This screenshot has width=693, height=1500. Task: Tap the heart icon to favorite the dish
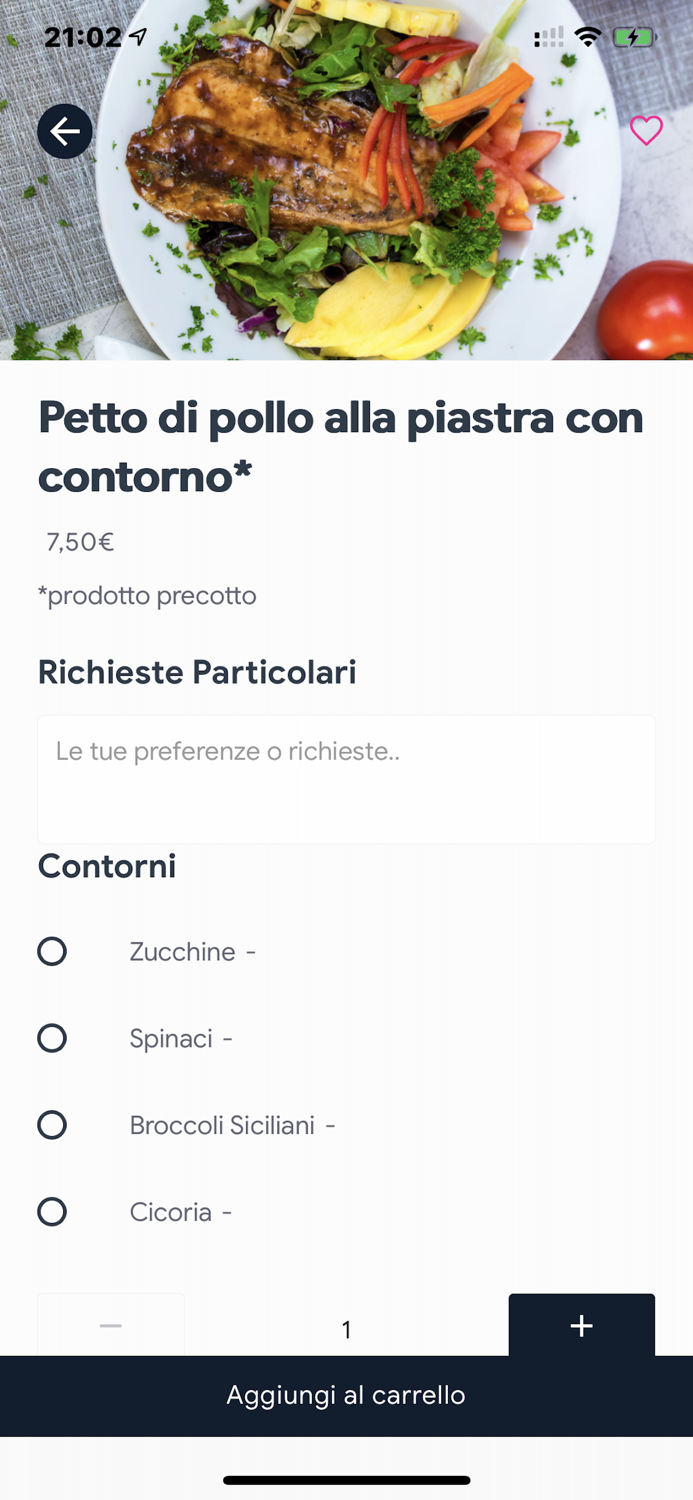pos(646,130)
